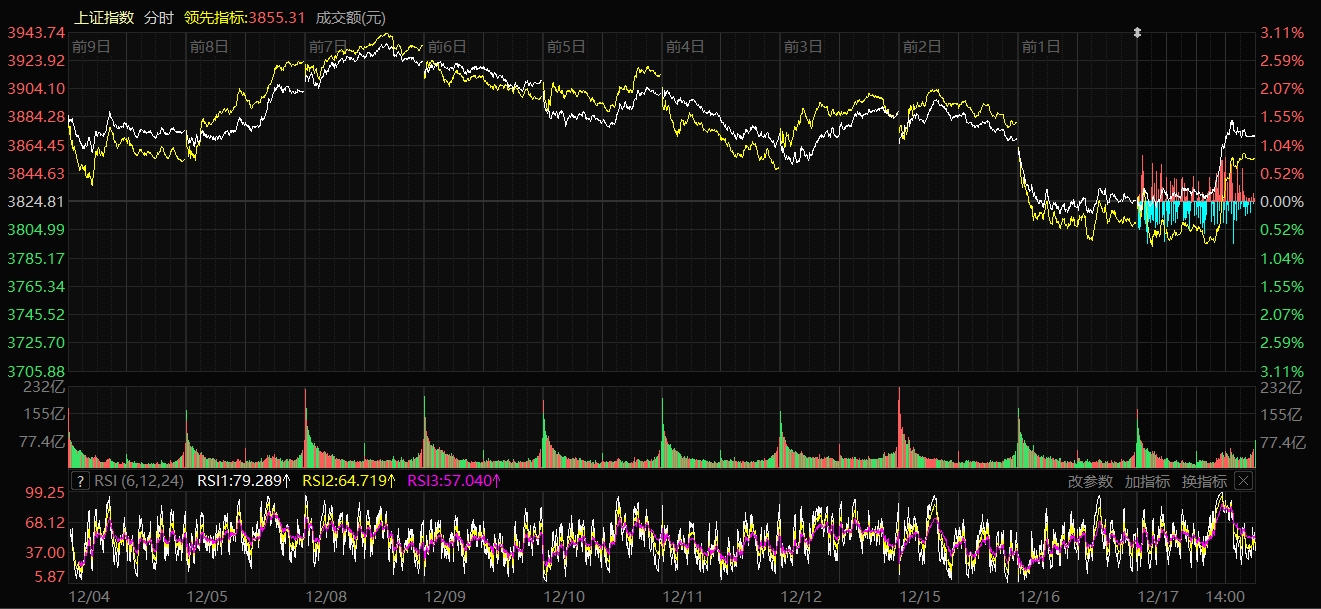This screenshot has width=1321, height=609.
Task: Click the panel resize arrow above 12/17
Action: [x=1137, y=33]
